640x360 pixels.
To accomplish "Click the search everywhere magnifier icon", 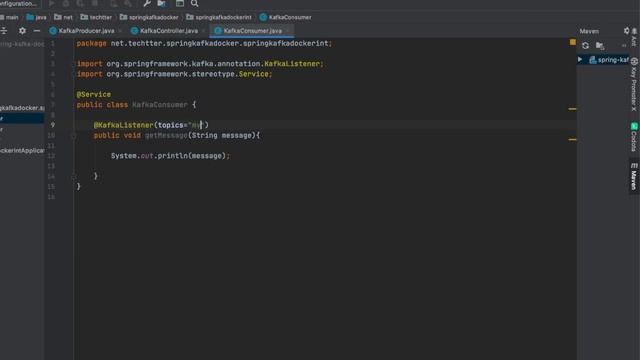I will (x=195, y=4).
